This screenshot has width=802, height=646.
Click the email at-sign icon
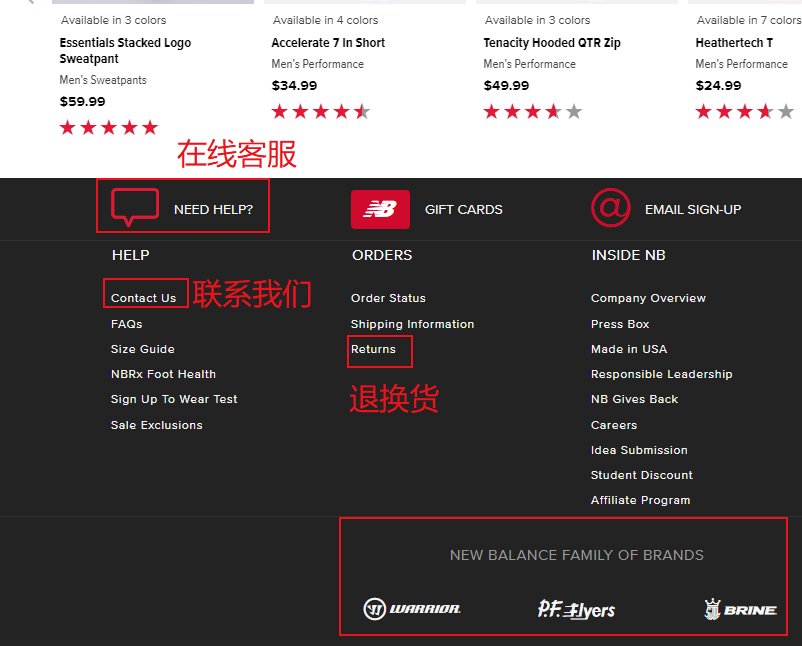click(x=611, y=208)
